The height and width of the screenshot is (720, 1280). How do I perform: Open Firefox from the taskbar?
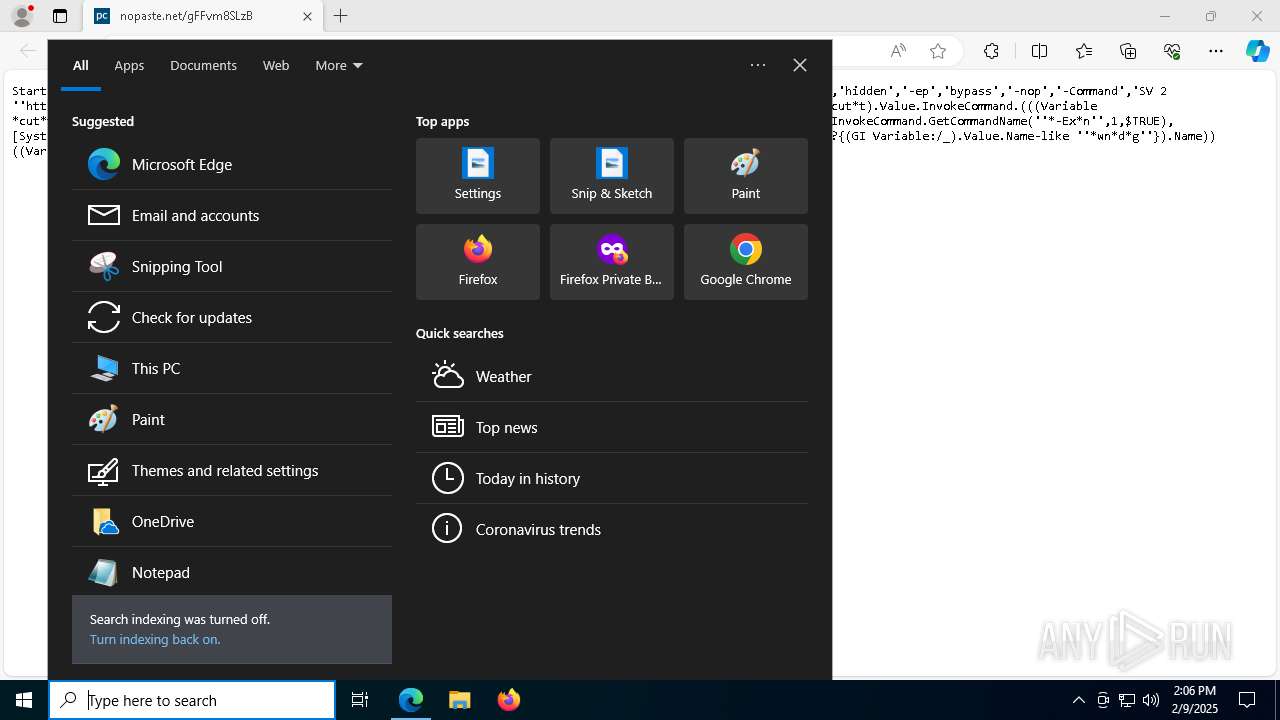(x=508, y=700)
